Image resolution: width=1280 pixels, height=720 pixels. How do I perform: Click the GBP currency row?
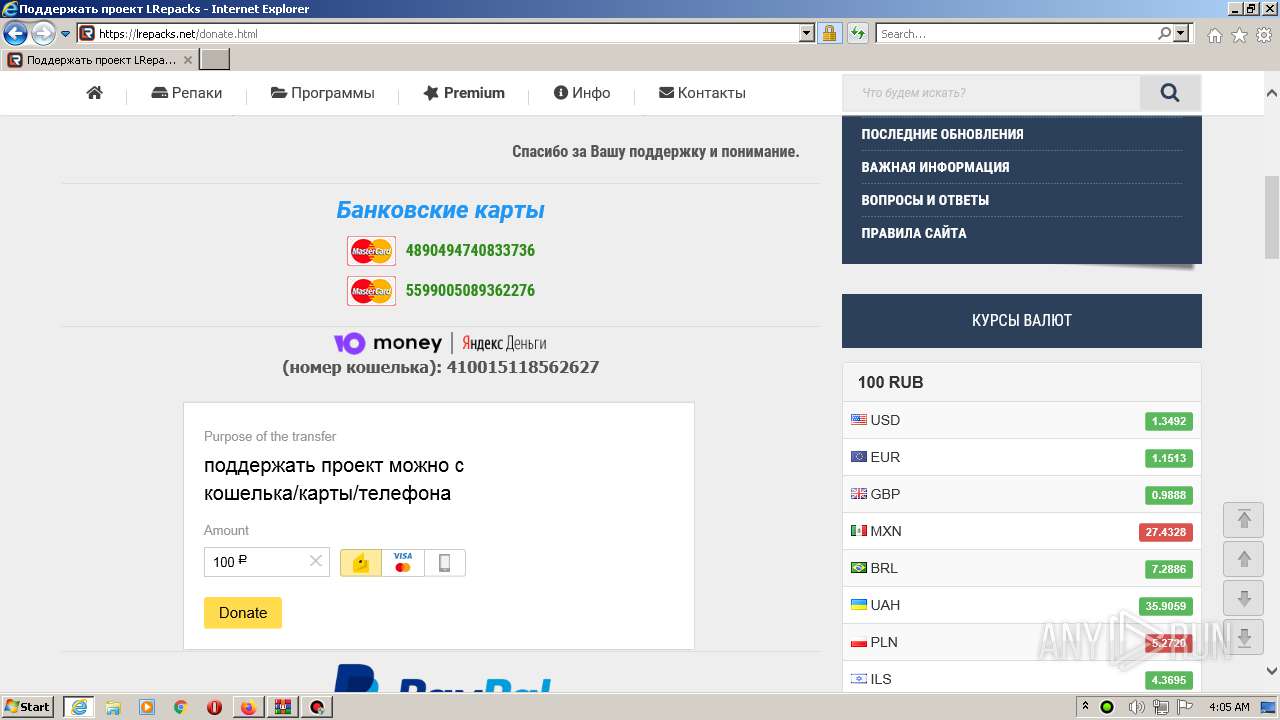pyautogui.click(x=1021, y=494)
